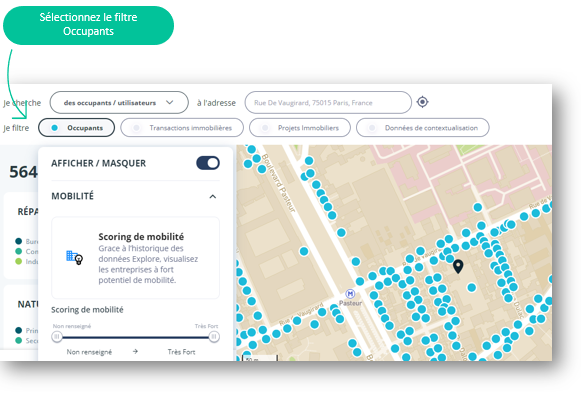Toggle the Afficher / Masquer switch
This screenshot has width=581, height=397.
[208, 163]
